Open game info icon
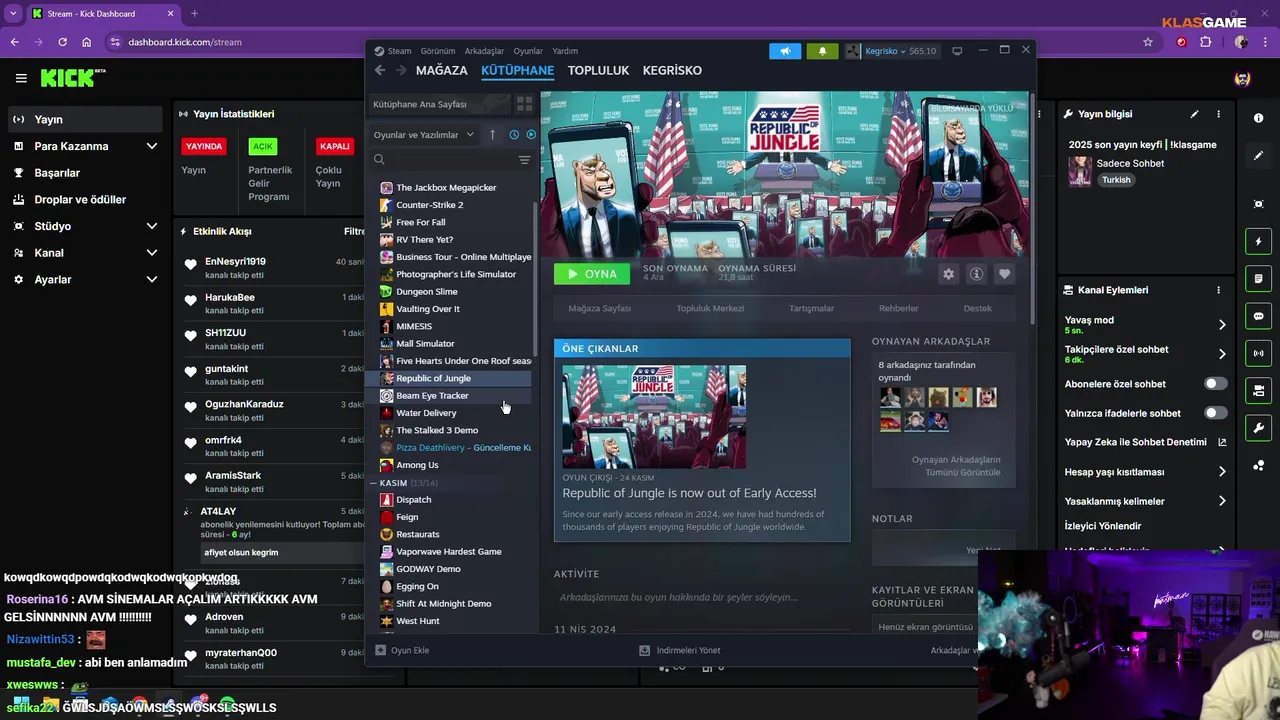Screen dimensions: 1280x720 pos(976,274)
